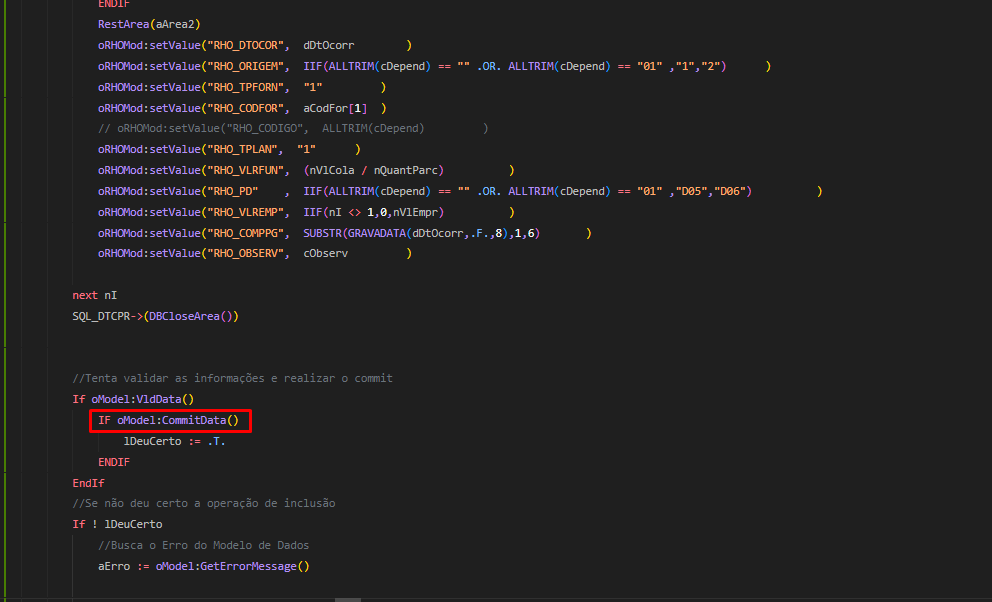This screenshot has height=602, width=992.
Task: Click the commented-out RHO_CODIGO line
Action: 293,128
